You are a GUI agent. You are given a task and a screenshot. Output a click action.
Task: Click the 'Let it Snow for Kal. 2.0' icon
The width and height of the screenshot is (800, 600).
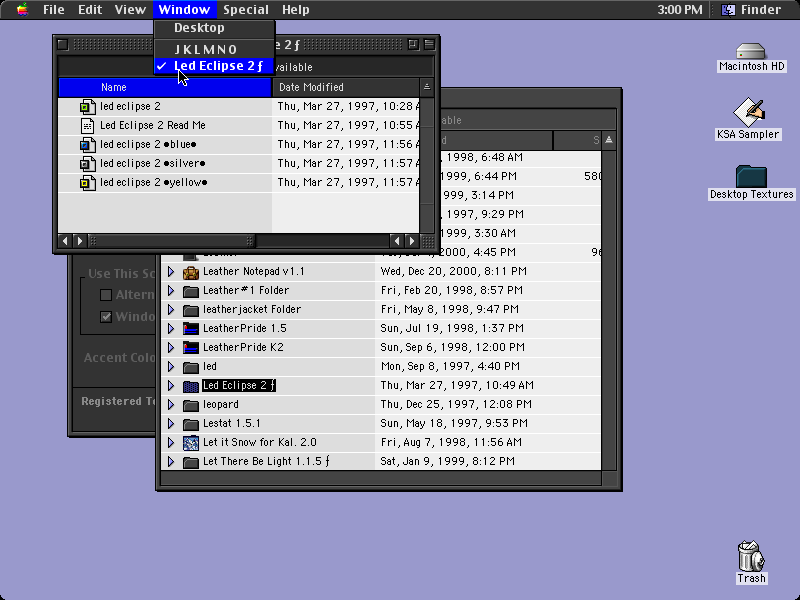coord(191,442)
